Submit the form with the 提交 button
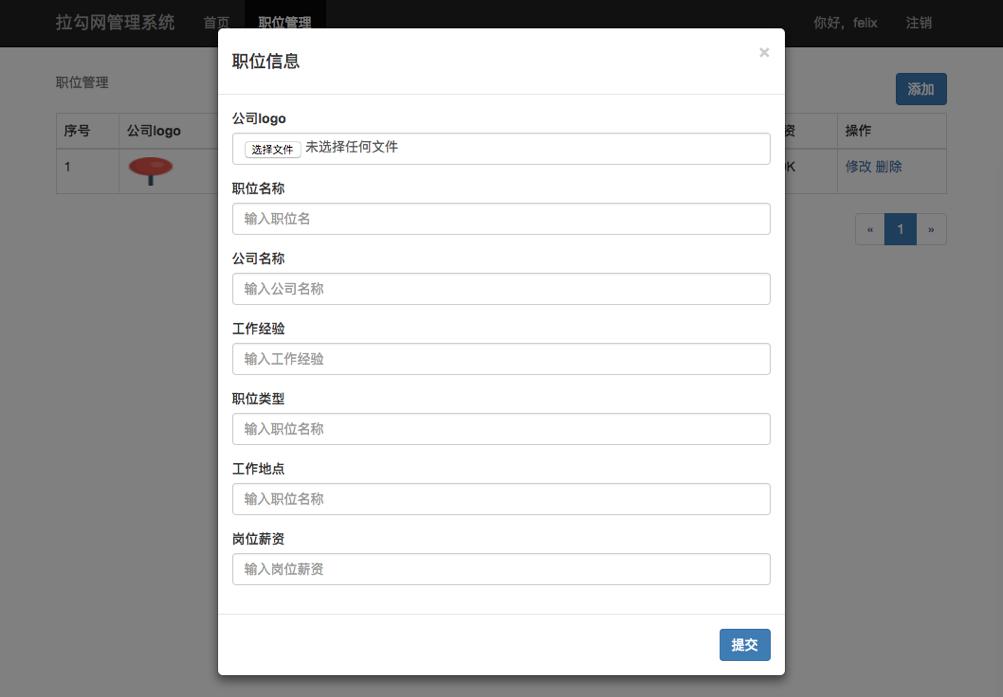The width and height of the screenshot is (1003, 697). (x=744, y=644)
